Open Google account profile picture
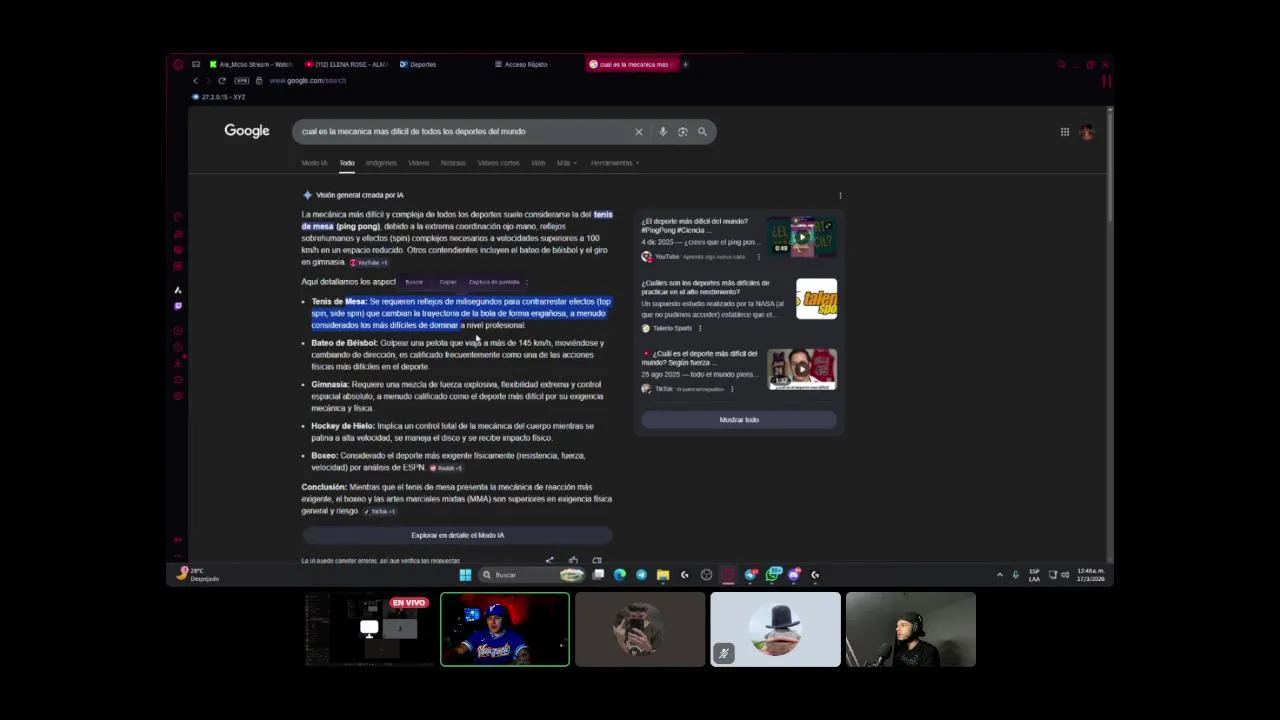The image size is (1280, 720). 1087,131
